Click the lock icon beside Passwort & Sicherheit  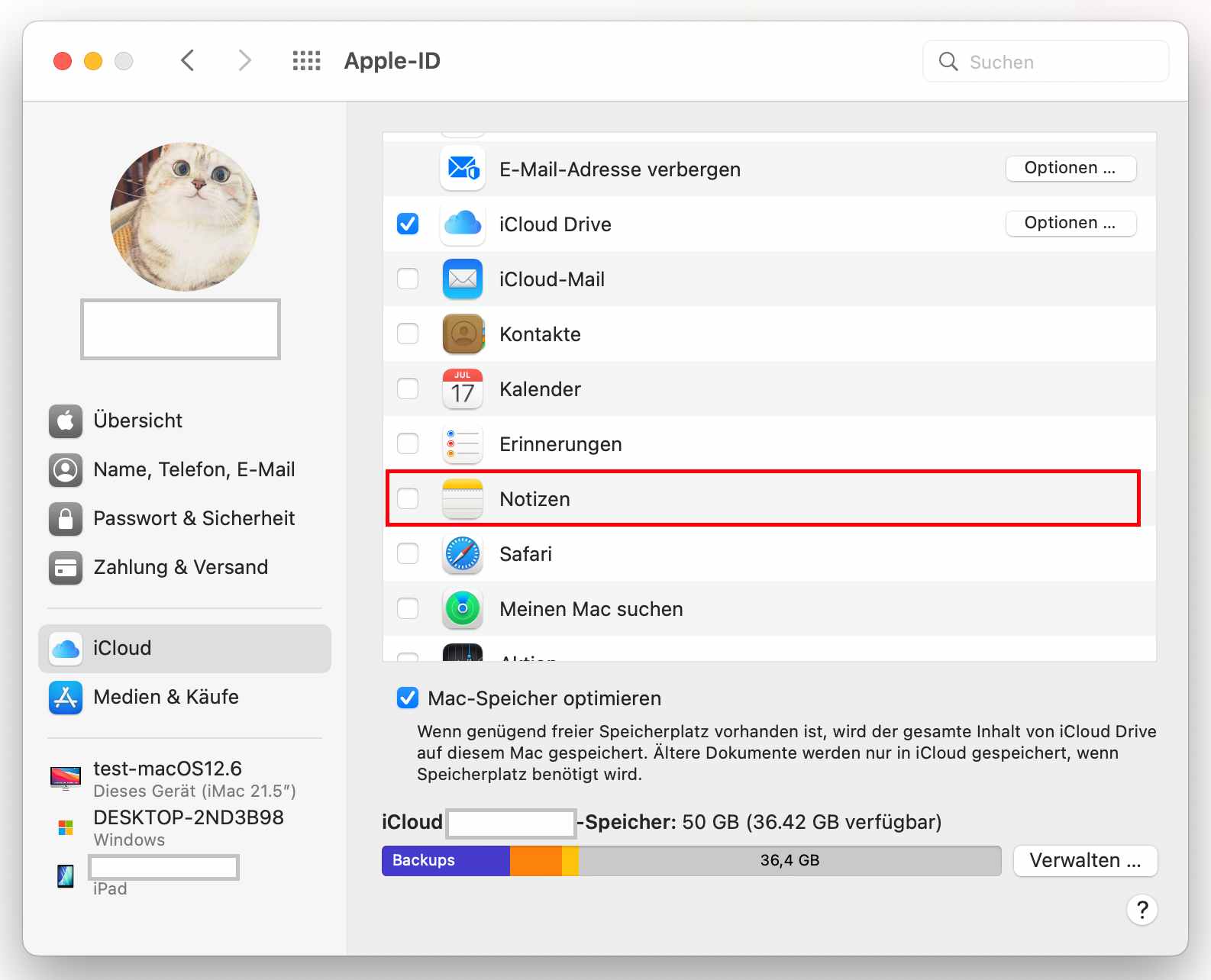[x=66, y=518]
